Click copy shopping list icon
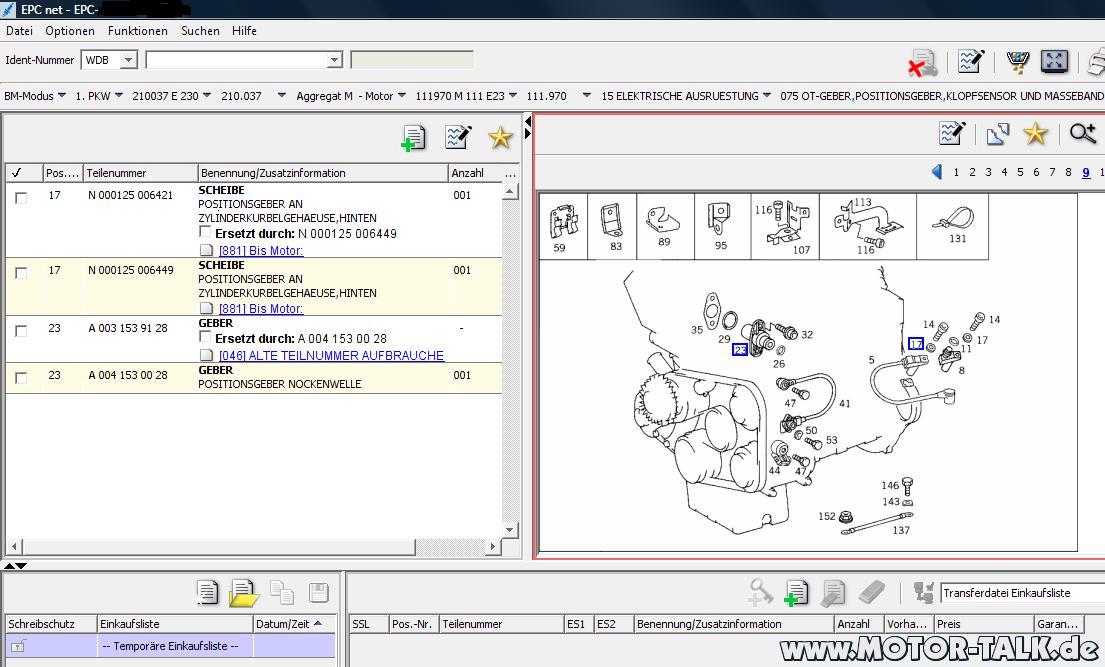Screen dimensions: 1105x667 click(282, 592)
